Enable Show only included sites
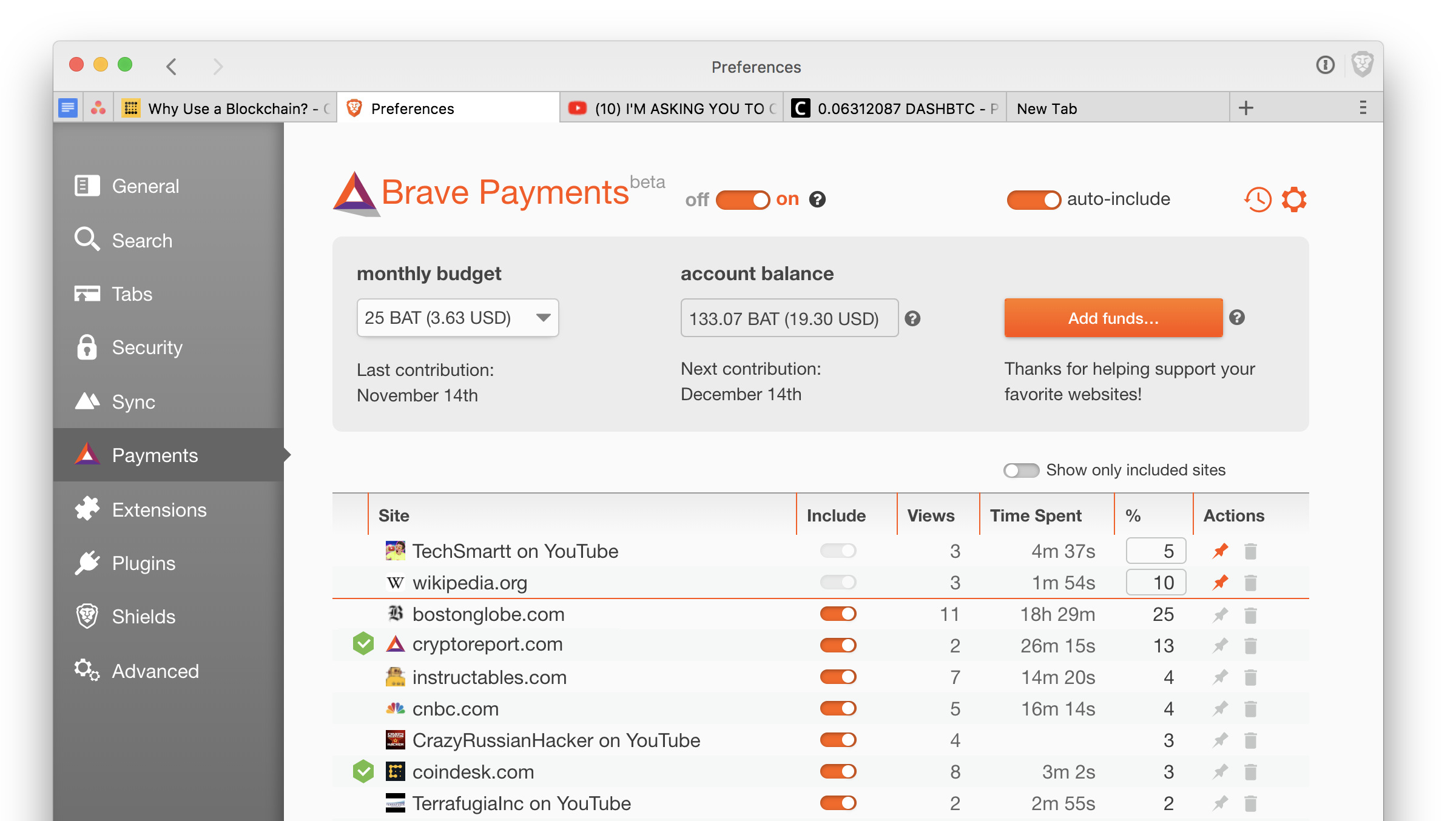 click(1021, 471)
